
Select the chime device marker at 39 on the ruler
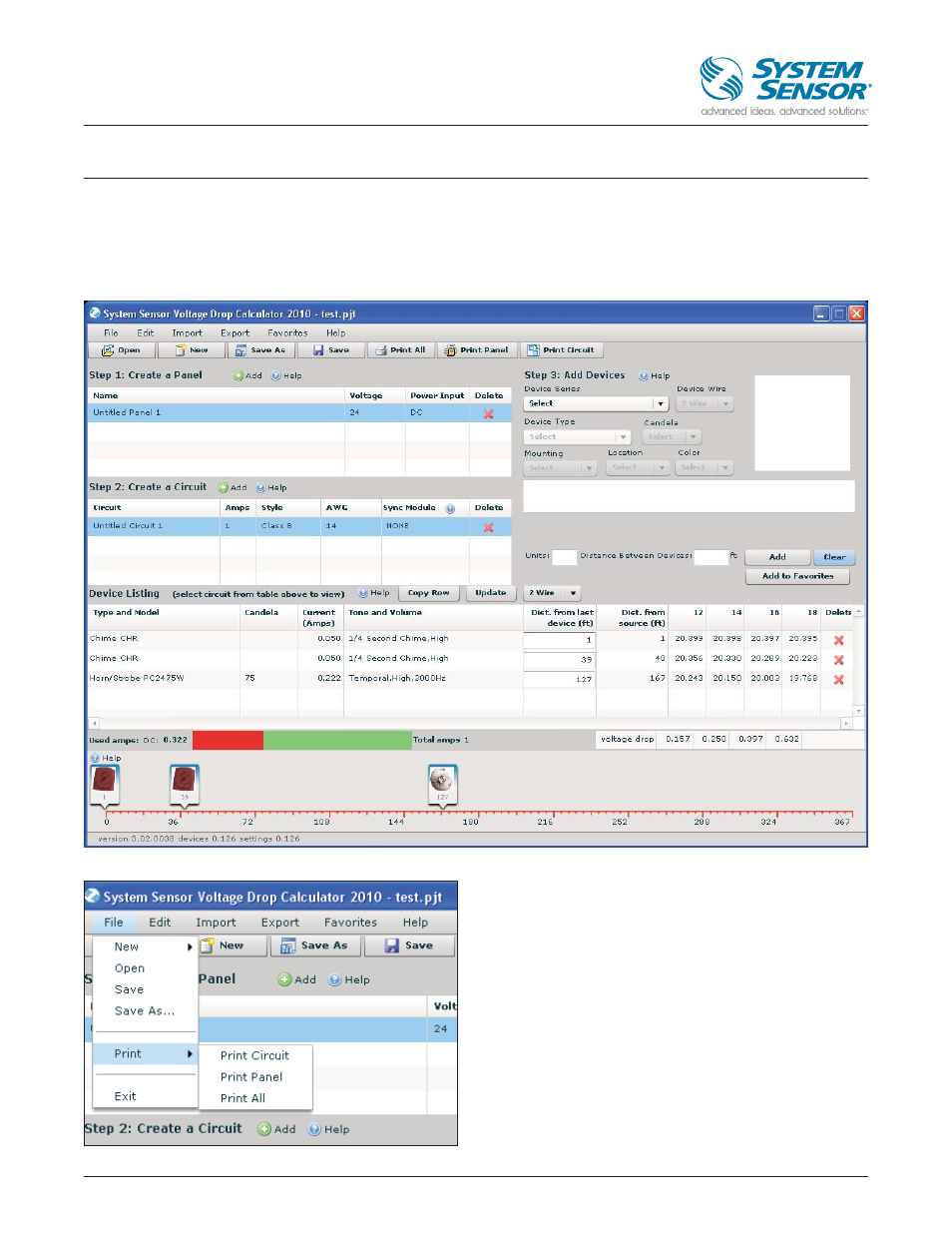coord(185,784)
